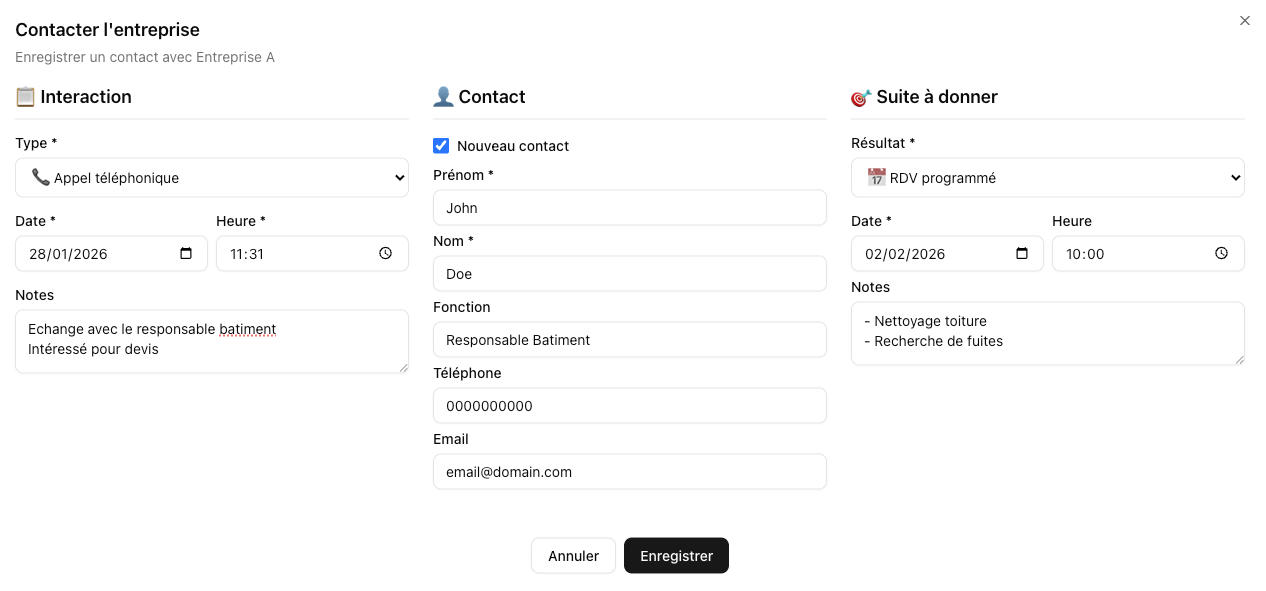Viewport: 1266px width, 591px height.
Task: Expand the Résultat dropdown showing RDV programmé
Action: [1047, 178]
